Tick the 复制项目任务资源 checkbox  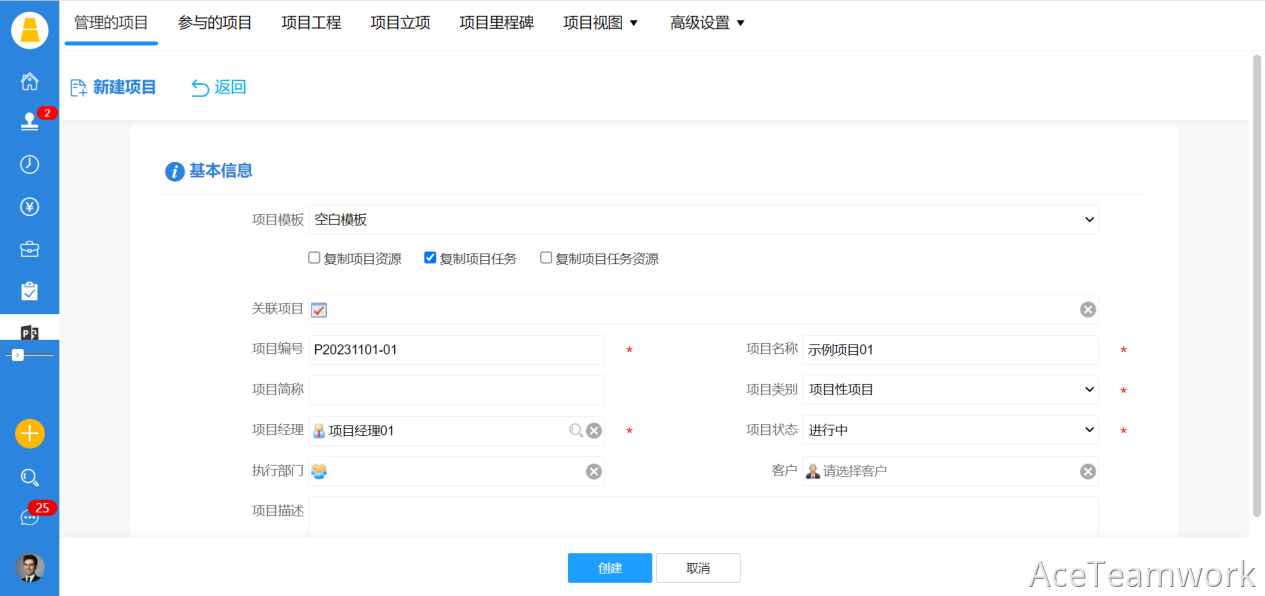[546, 258]
